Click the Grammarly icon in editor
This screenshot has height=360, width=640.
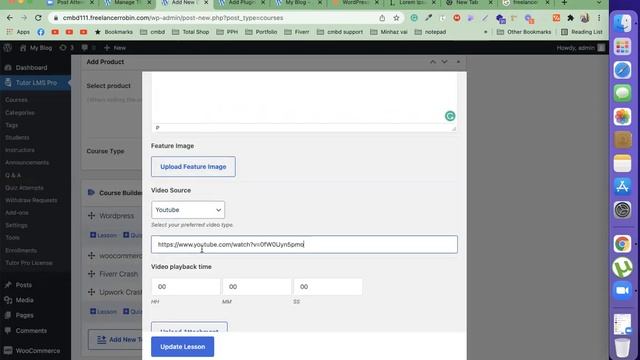[x=450, y=116]
